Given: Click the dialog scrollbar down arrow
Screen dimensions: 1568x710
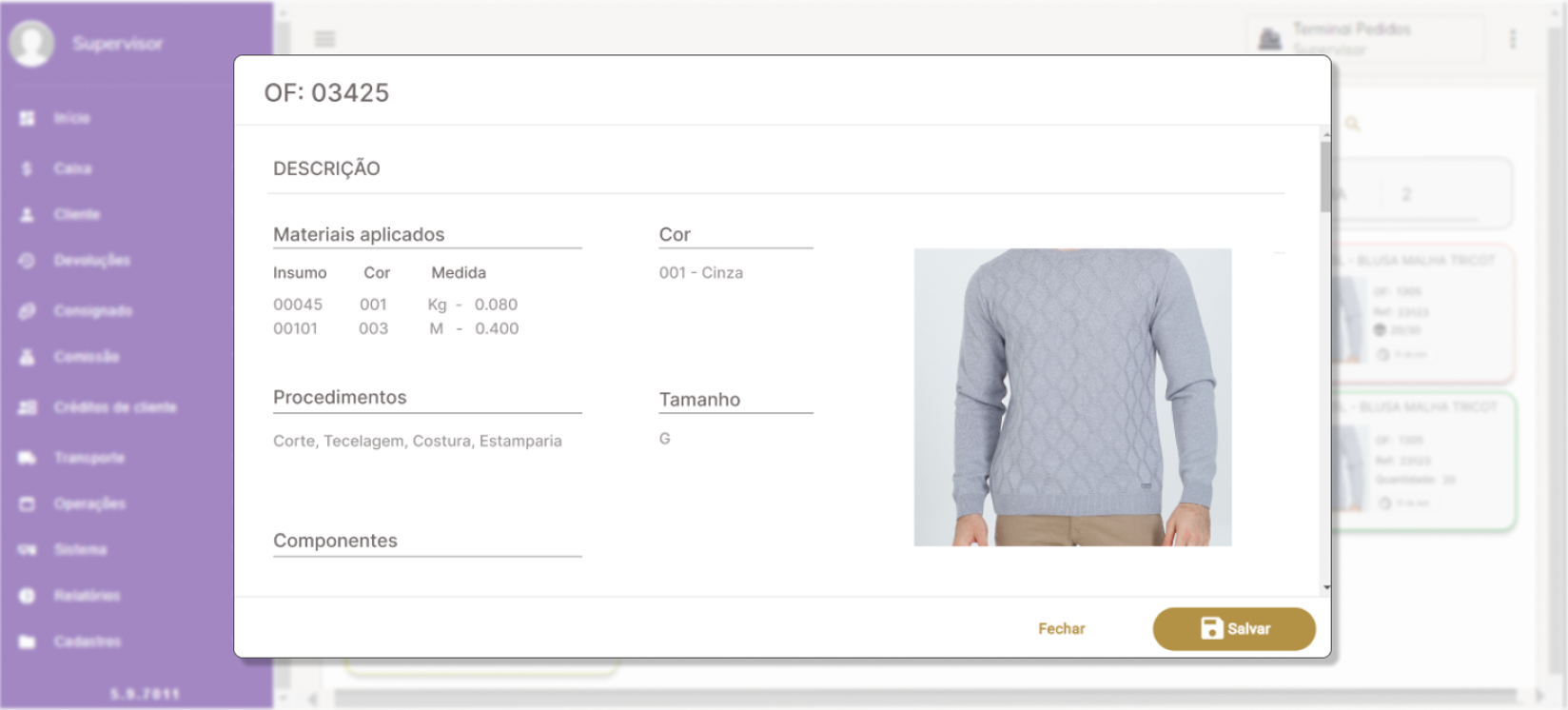Looking at the screenshot, I should [x=1326, y=588].
